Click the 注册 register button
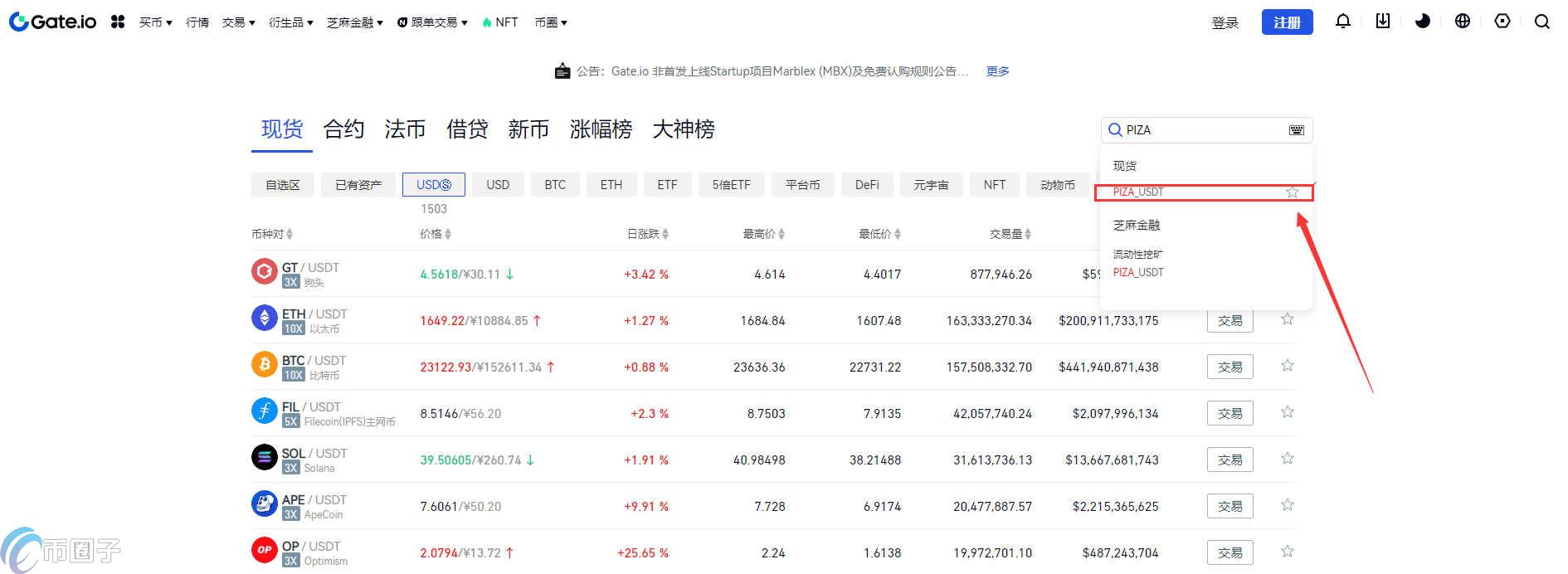 coord(1287,22)
